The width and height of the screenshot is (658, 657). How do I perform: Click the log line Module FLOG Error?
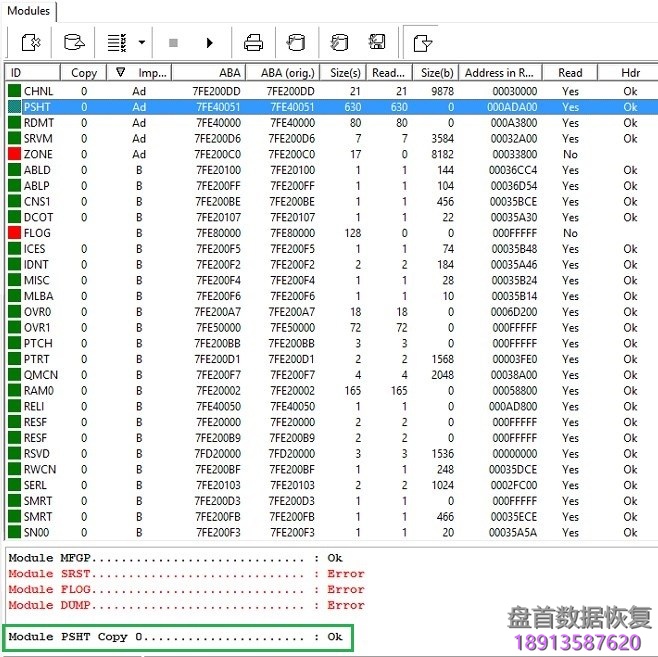click(x=186, y=589)
